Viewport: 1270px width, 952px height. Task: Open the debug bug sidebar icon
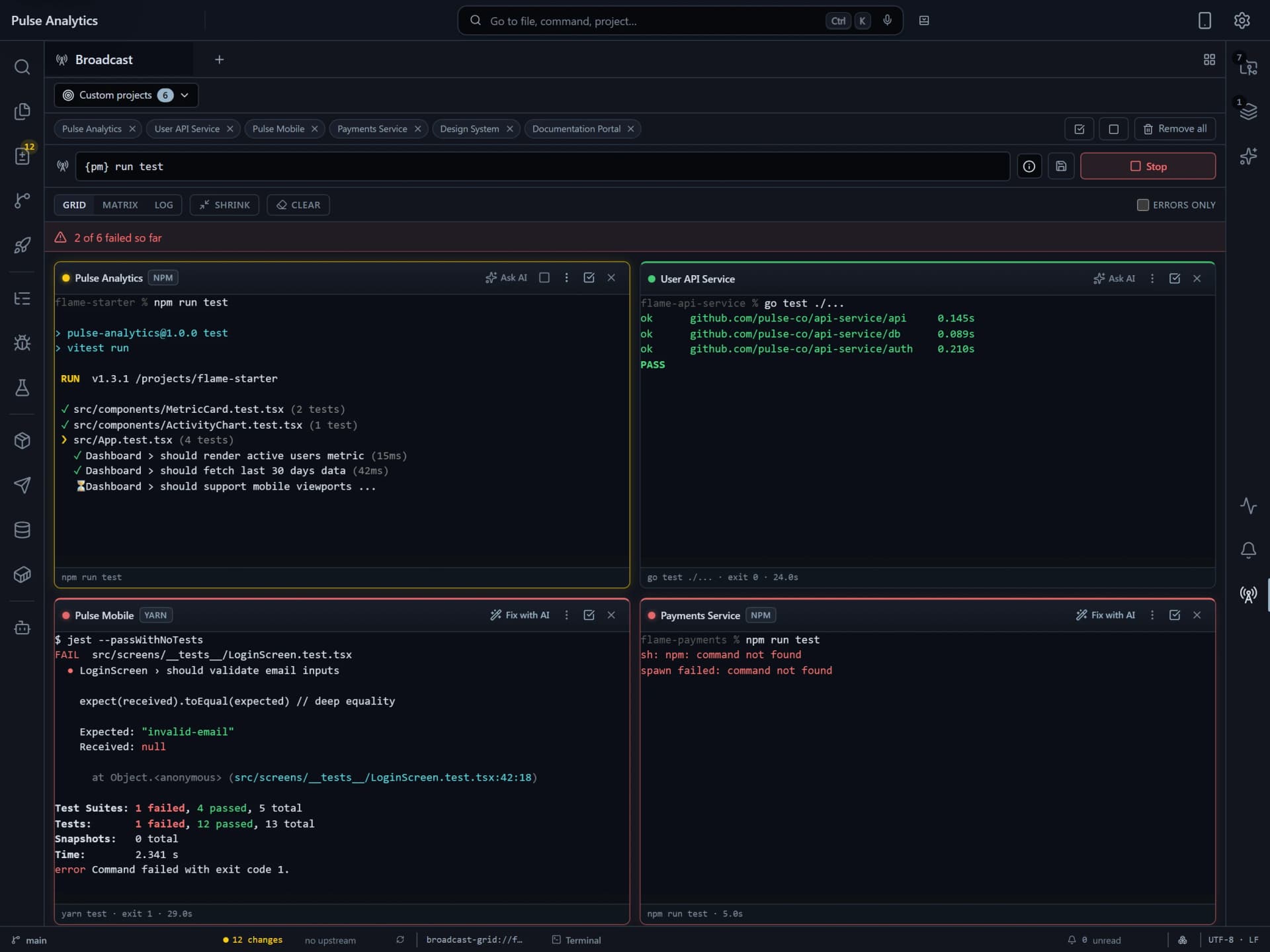(22, 343)
